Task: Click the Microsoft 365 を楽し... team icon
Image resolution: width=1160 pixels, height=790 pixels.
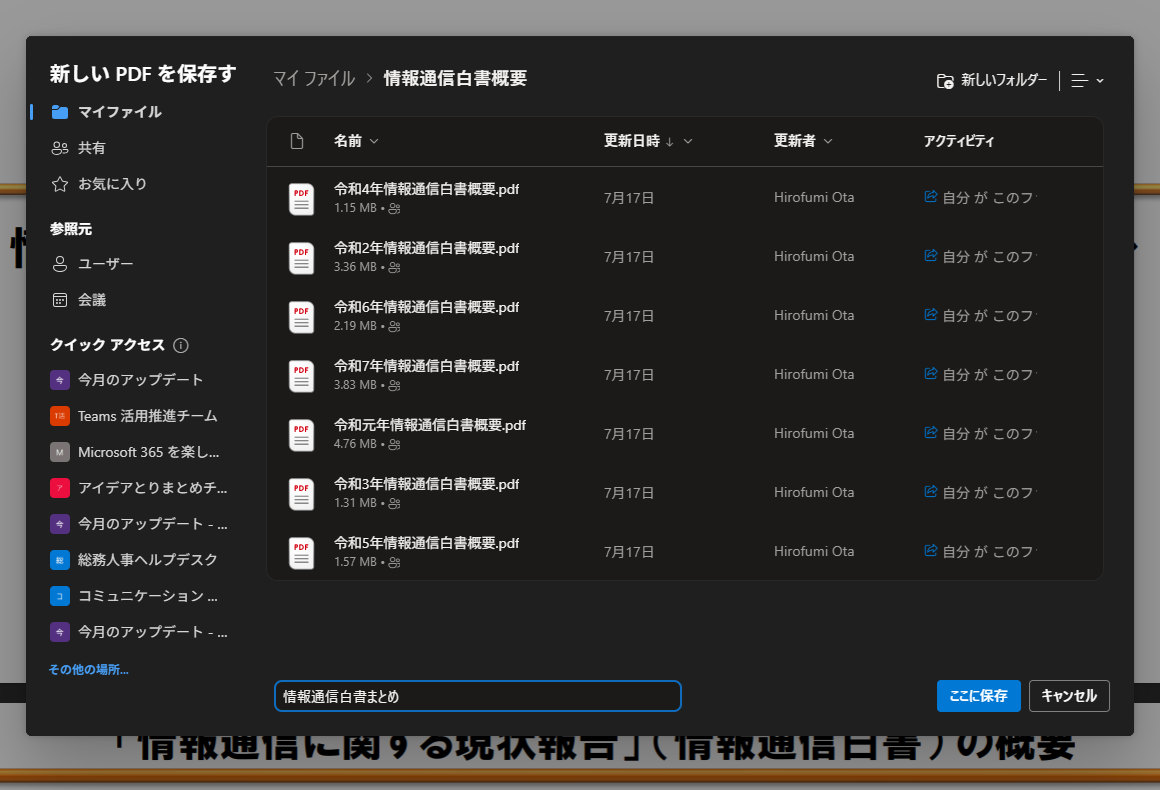Action: [60, 452]
